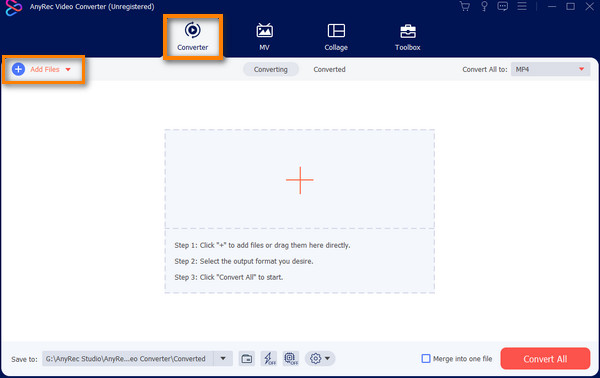This screenshot has height=378, width=600.
Task: Click 'Step 2: Select the output format' text
Action: [244, 261]
